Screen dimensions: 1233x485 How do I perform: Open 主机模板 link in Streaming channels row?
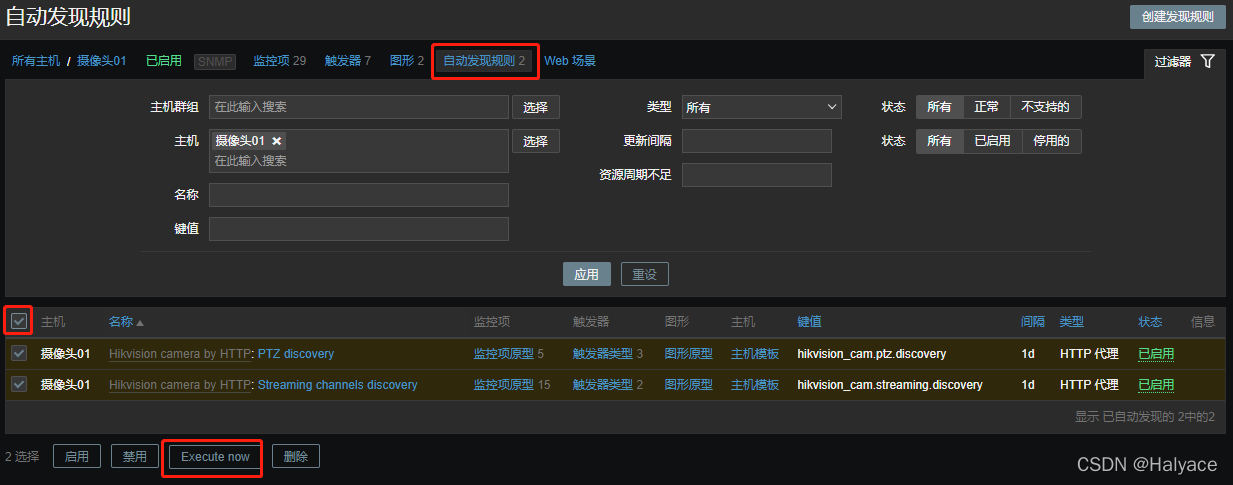tap(755, 385)
